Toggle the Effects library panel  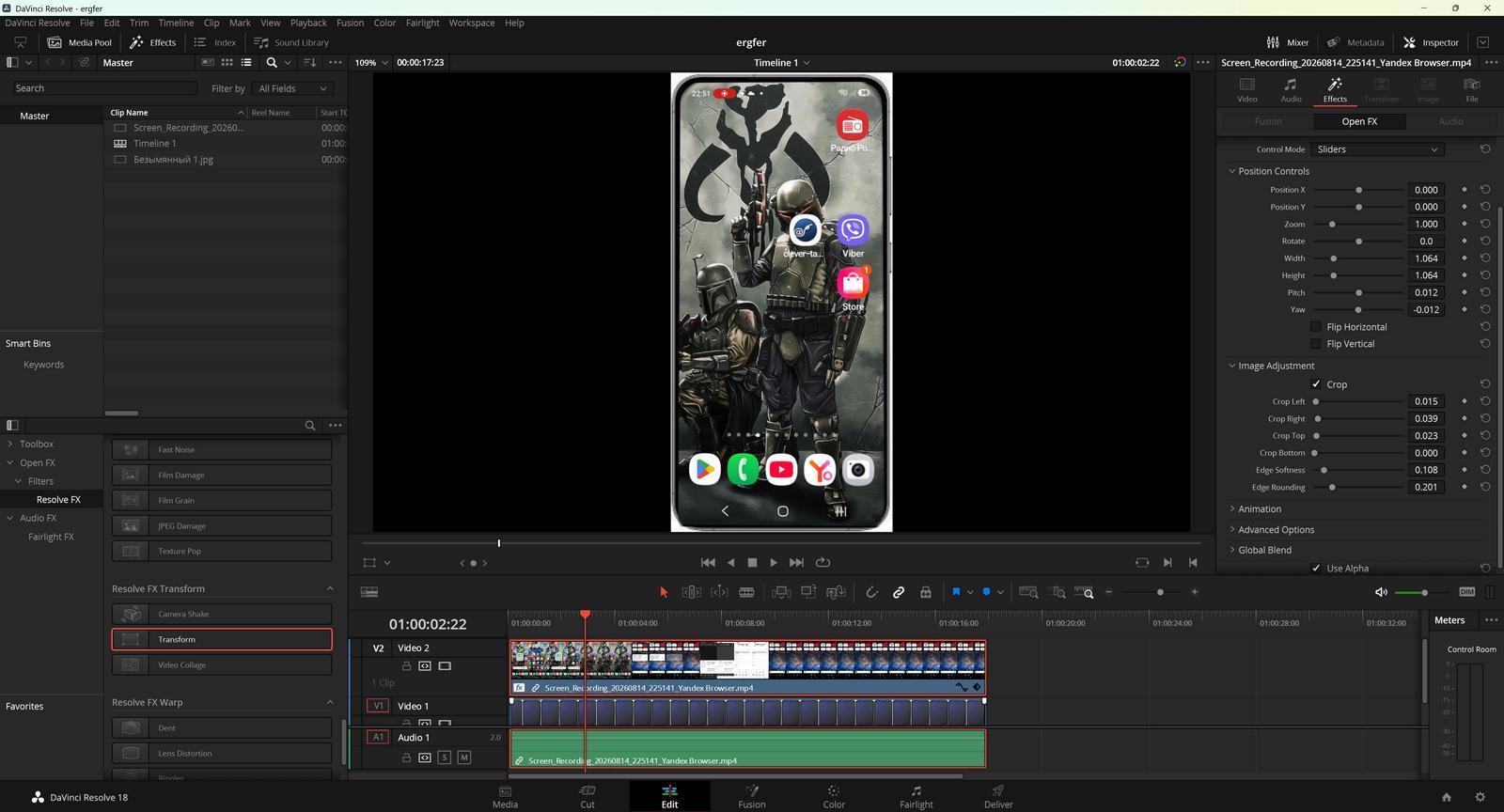click(152, 42)
